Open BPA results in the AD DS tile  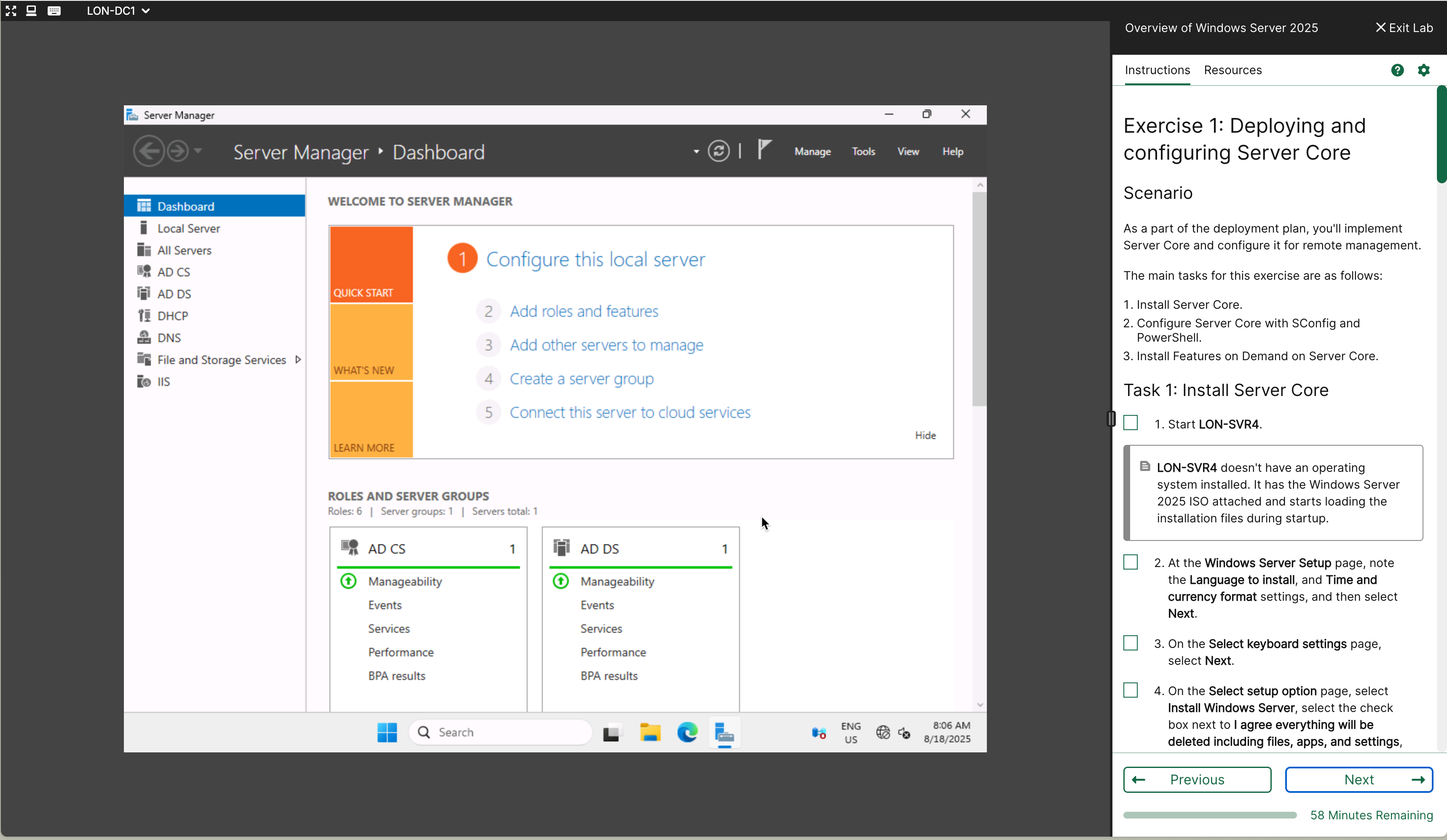608,676
